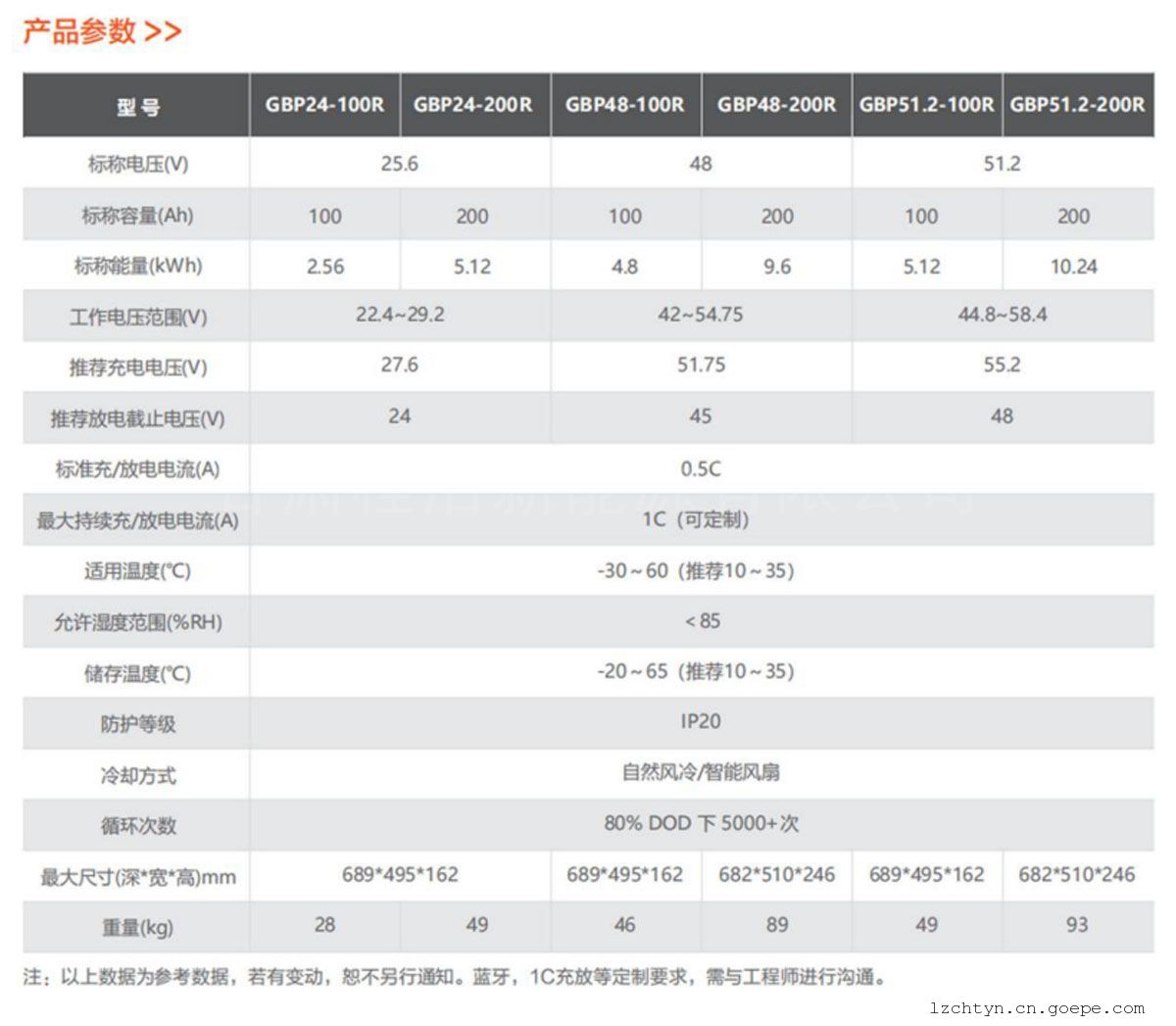The height and width of the screenshot is (1026, 1176).
Task: Select the GBP51.2-100R column header
Action: coord(926,104)
